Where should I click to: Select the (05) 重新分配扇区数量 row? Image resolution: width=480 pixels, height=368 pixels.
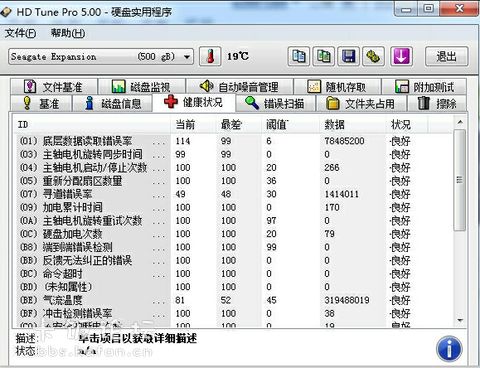tap(233, 181)
